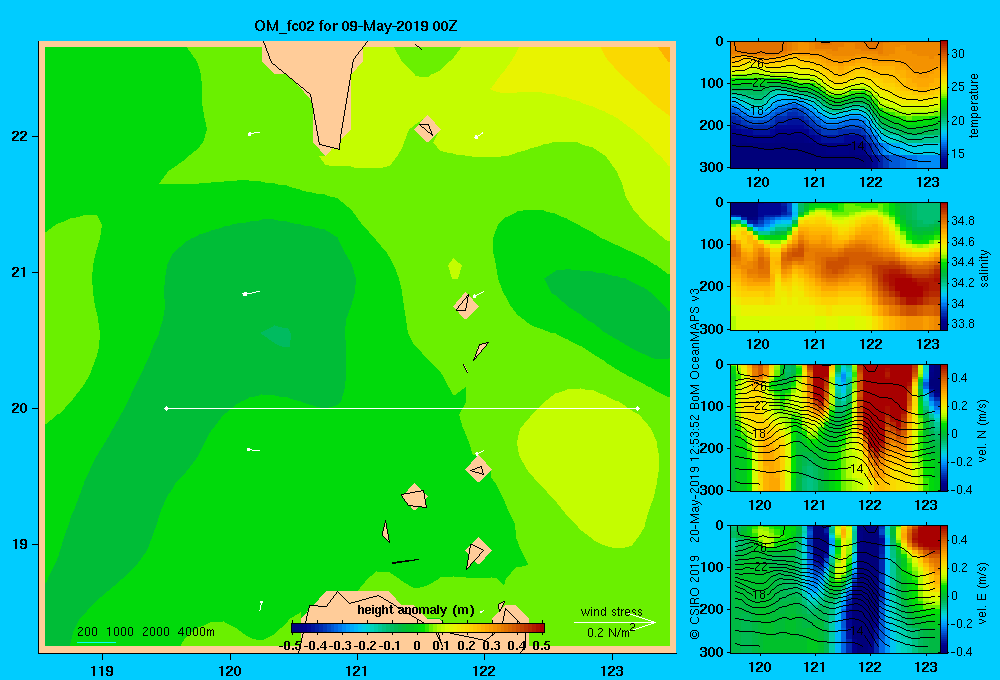This screenshot has height=680, width=1000.
Task: Click the main map longitude label 120
Action: tap(230, 670)
